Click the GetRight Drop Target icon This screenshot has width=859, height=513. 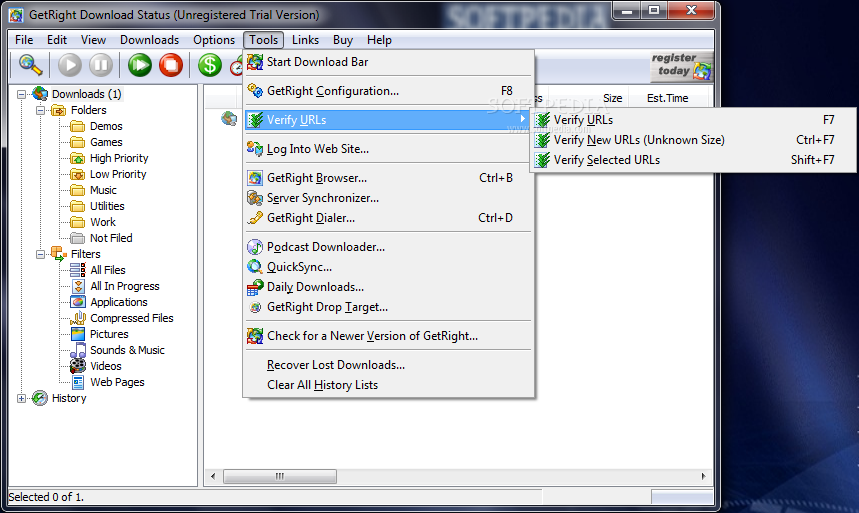coord(255,307)
